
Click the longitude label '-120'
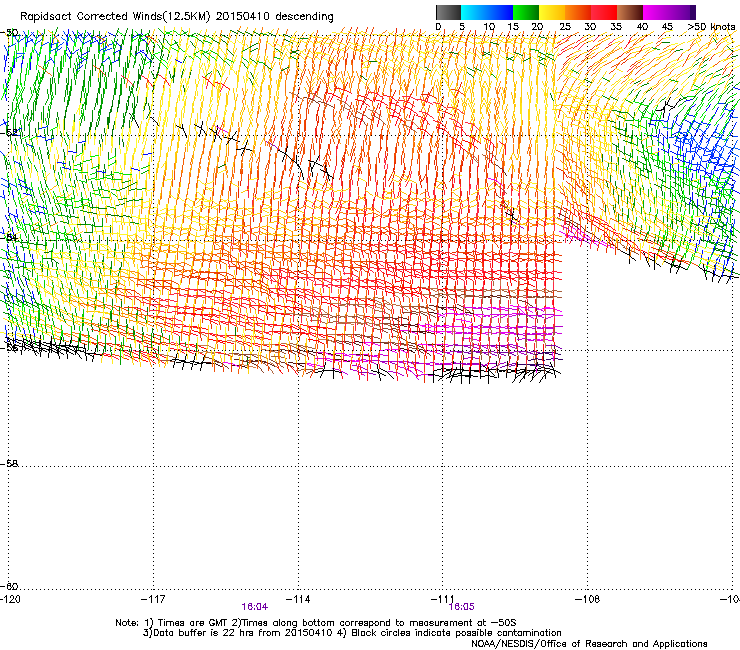click(10, 599)
